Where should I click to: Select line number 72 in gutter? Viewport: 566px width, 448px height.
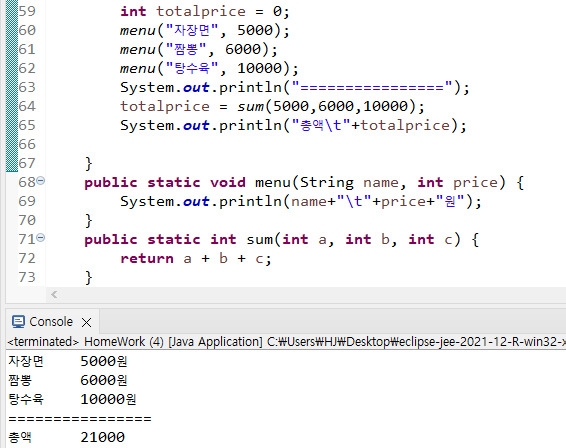point(27,258)
